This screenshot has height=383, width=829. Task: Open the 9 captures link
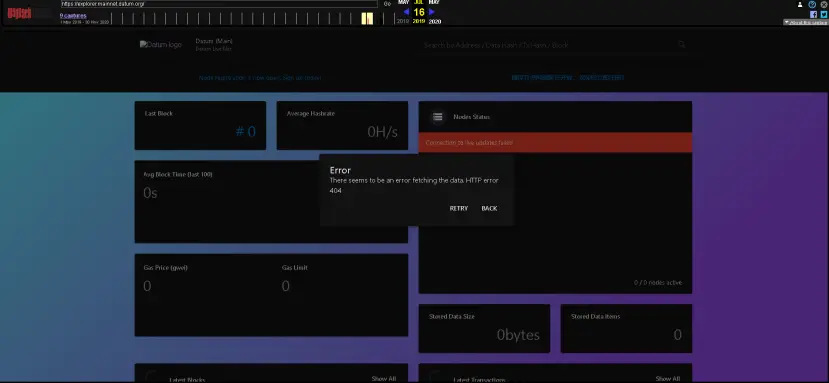coord(73,16)
